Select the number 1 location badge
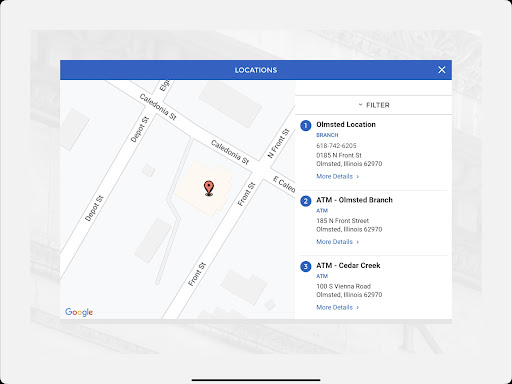 click(306, 126)
